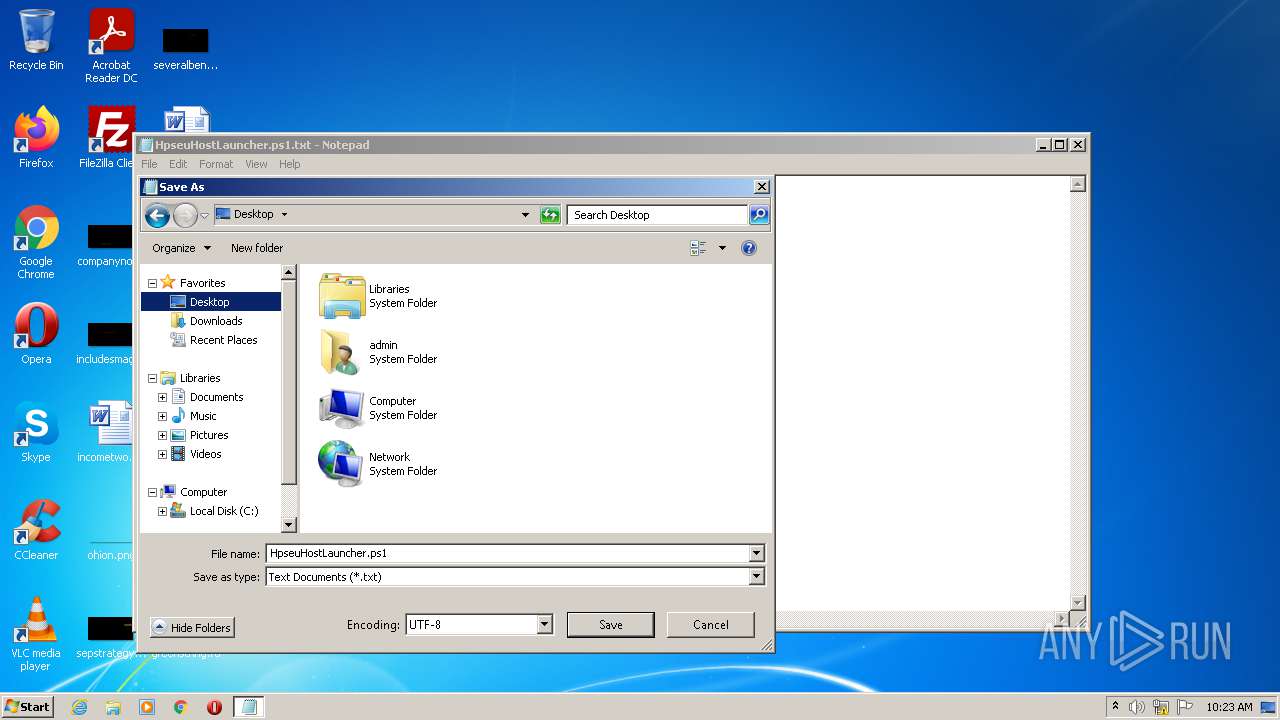The width and height of the screenshot is (1280, 720).
Task: Click navigation pane scroll up arrow
Action: coord(289,273)
